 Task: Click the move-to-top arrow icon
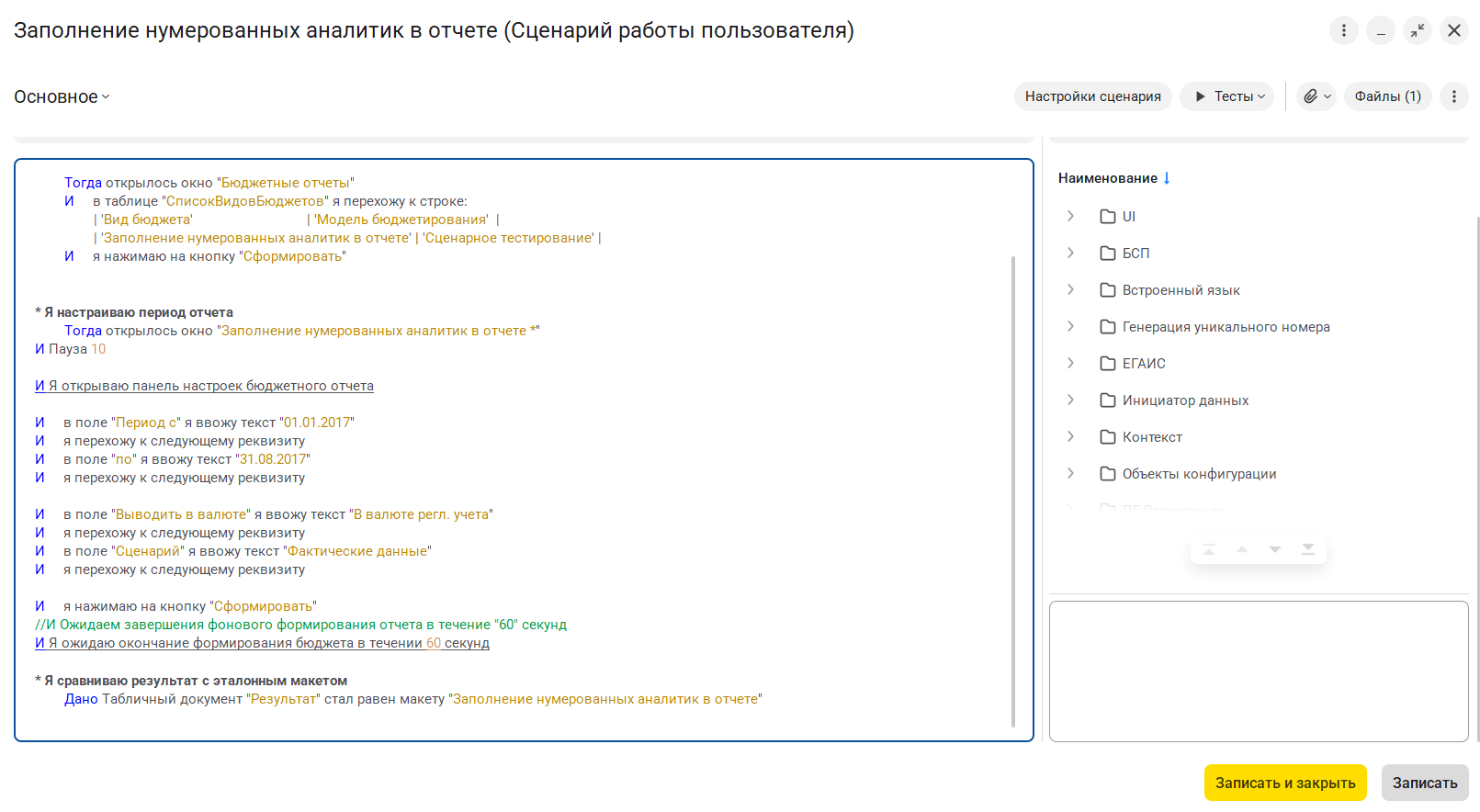coord(1209,549)
